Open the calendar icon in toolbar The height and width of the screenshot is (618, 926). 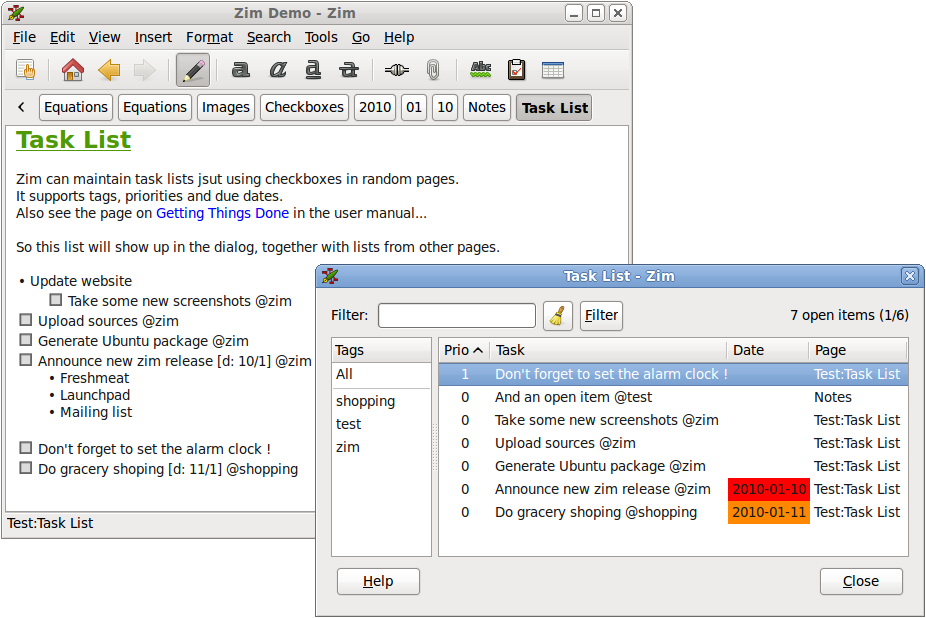click(553, 70)
